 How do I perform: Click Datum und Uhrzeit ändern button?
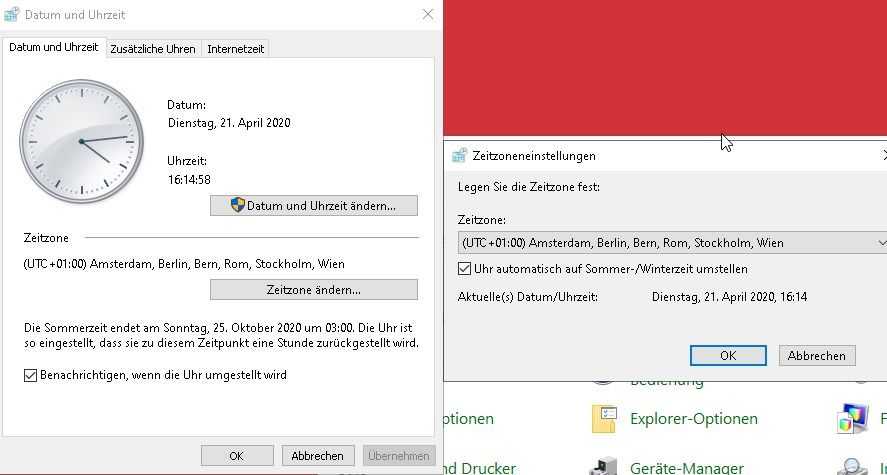314,206
